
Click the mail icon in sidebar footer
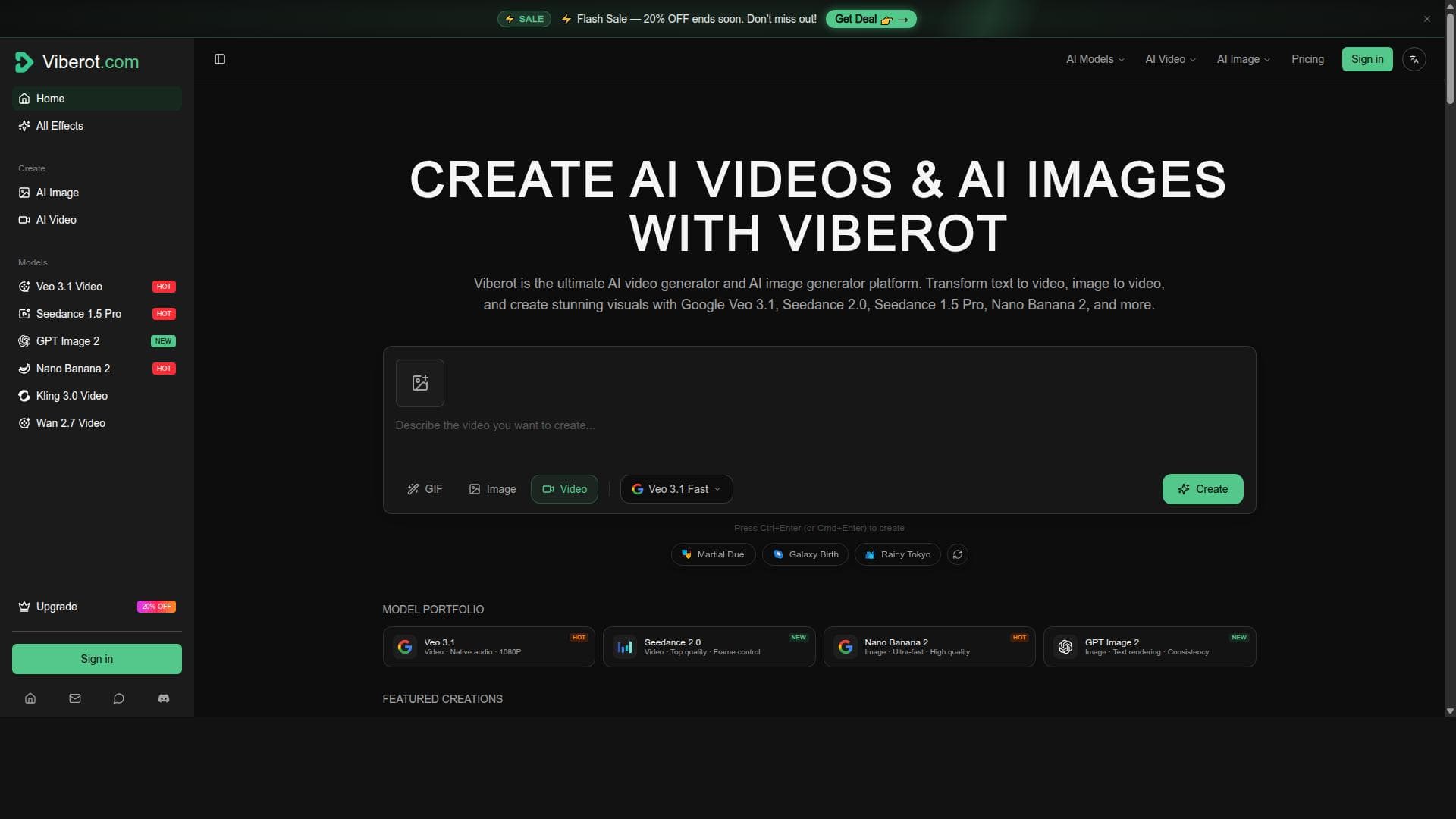pyautogui.click(x=75, y=698)
